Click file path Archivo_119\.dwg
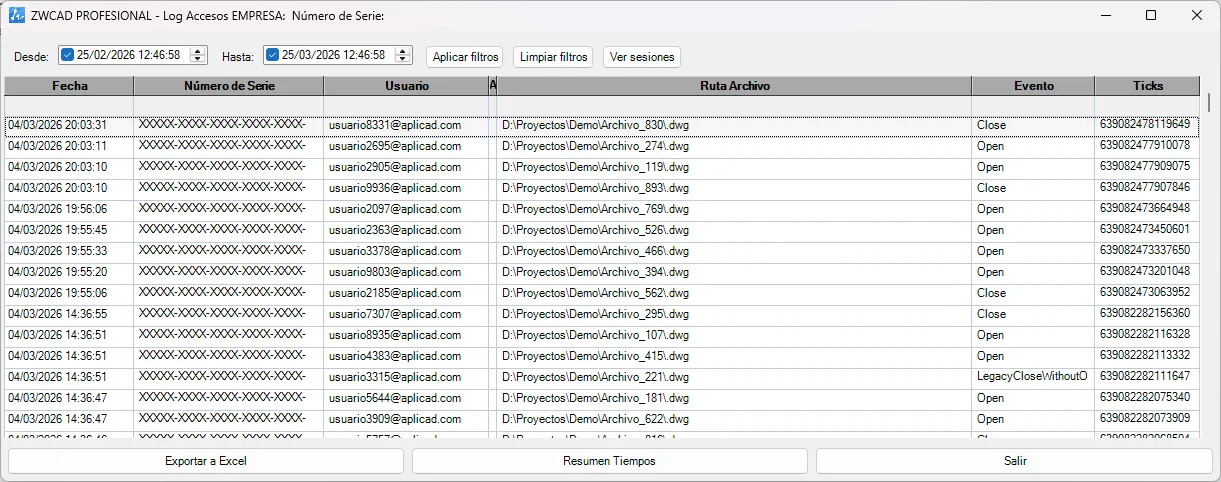The image size is (1221, 482). pos(596,167)
